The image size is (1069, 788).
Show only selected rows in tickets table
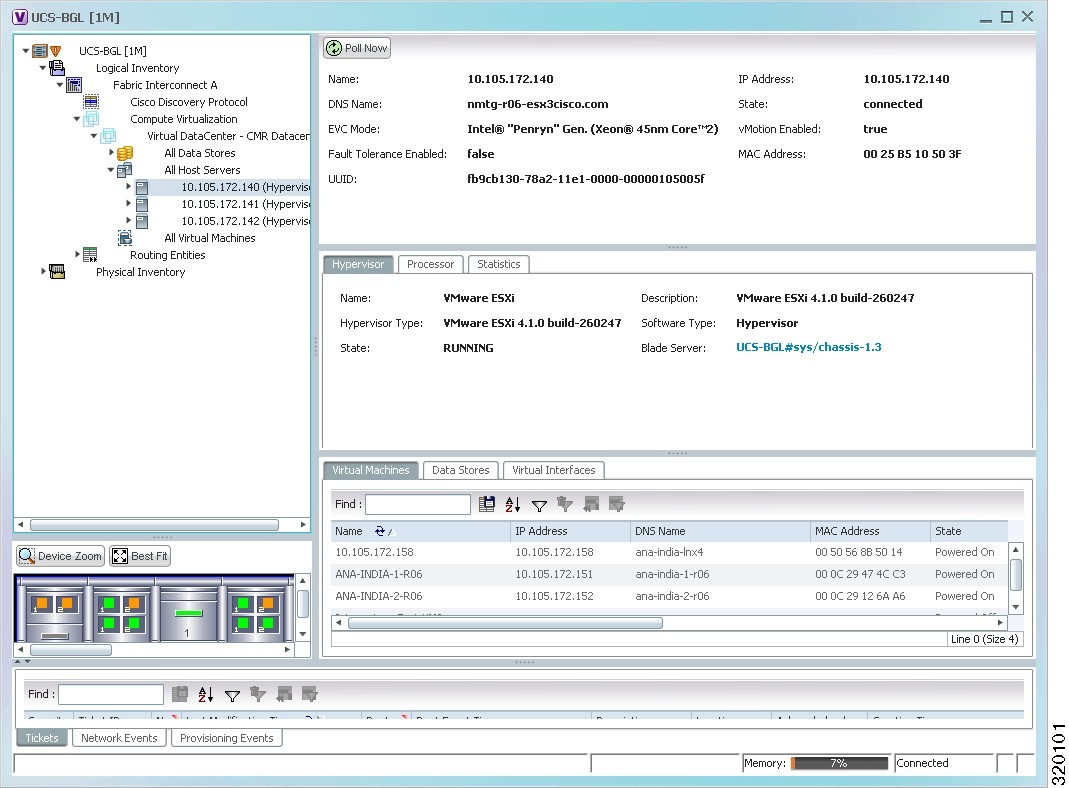310,694
